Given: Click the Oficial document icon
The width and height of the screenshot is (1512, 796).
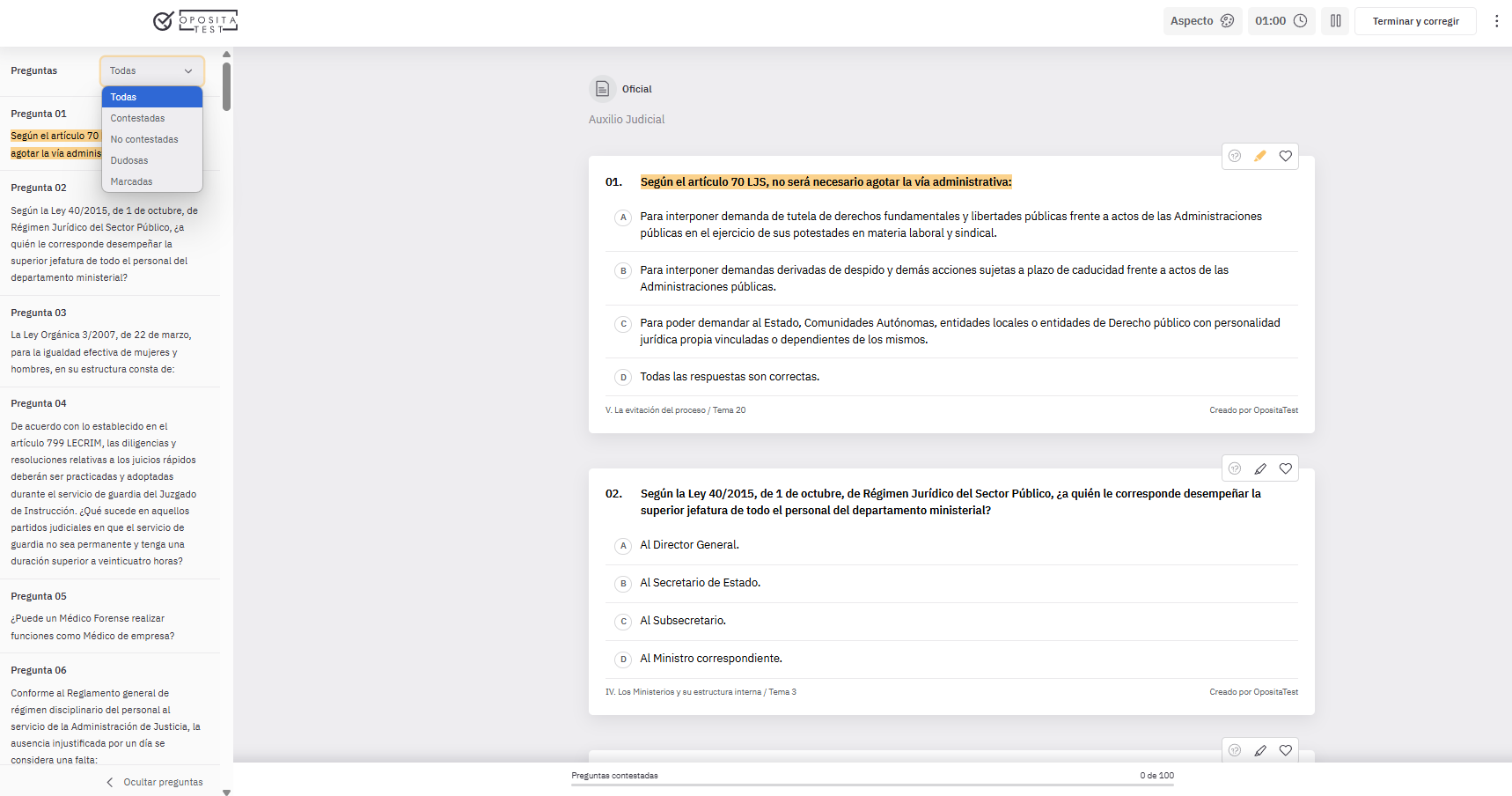Looking at the screenshot, I should tap(602, 89).
